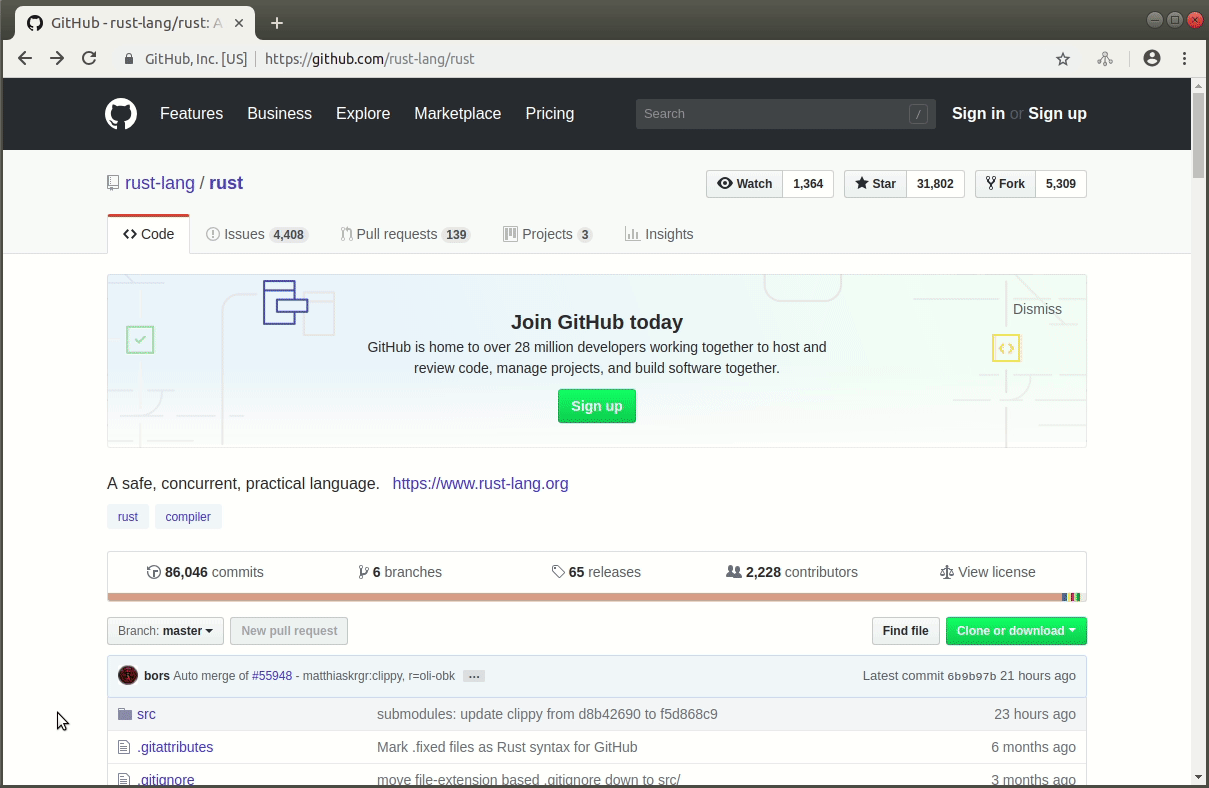Switch to the Code tab

(148, 234)
